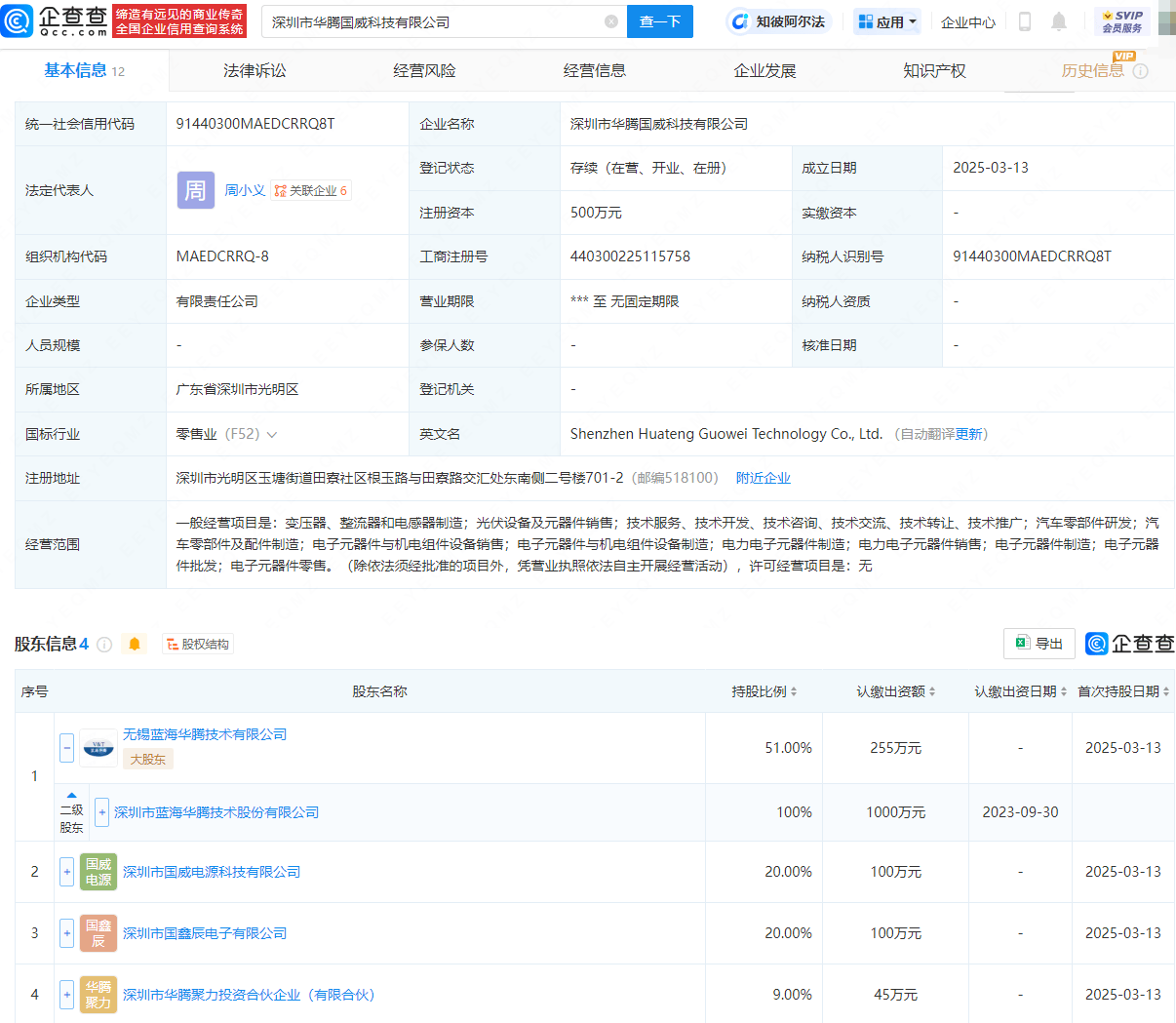Viewport: 1176px width, 1023px height.
Task: Open legal representative 周小义's profile
Action: [245, 190]
